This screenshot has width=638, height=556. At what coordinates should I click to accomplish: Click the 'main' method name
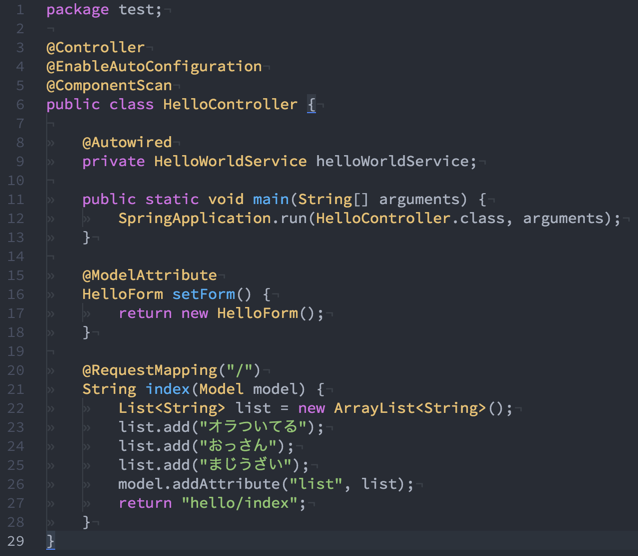[x=271, y=199]
